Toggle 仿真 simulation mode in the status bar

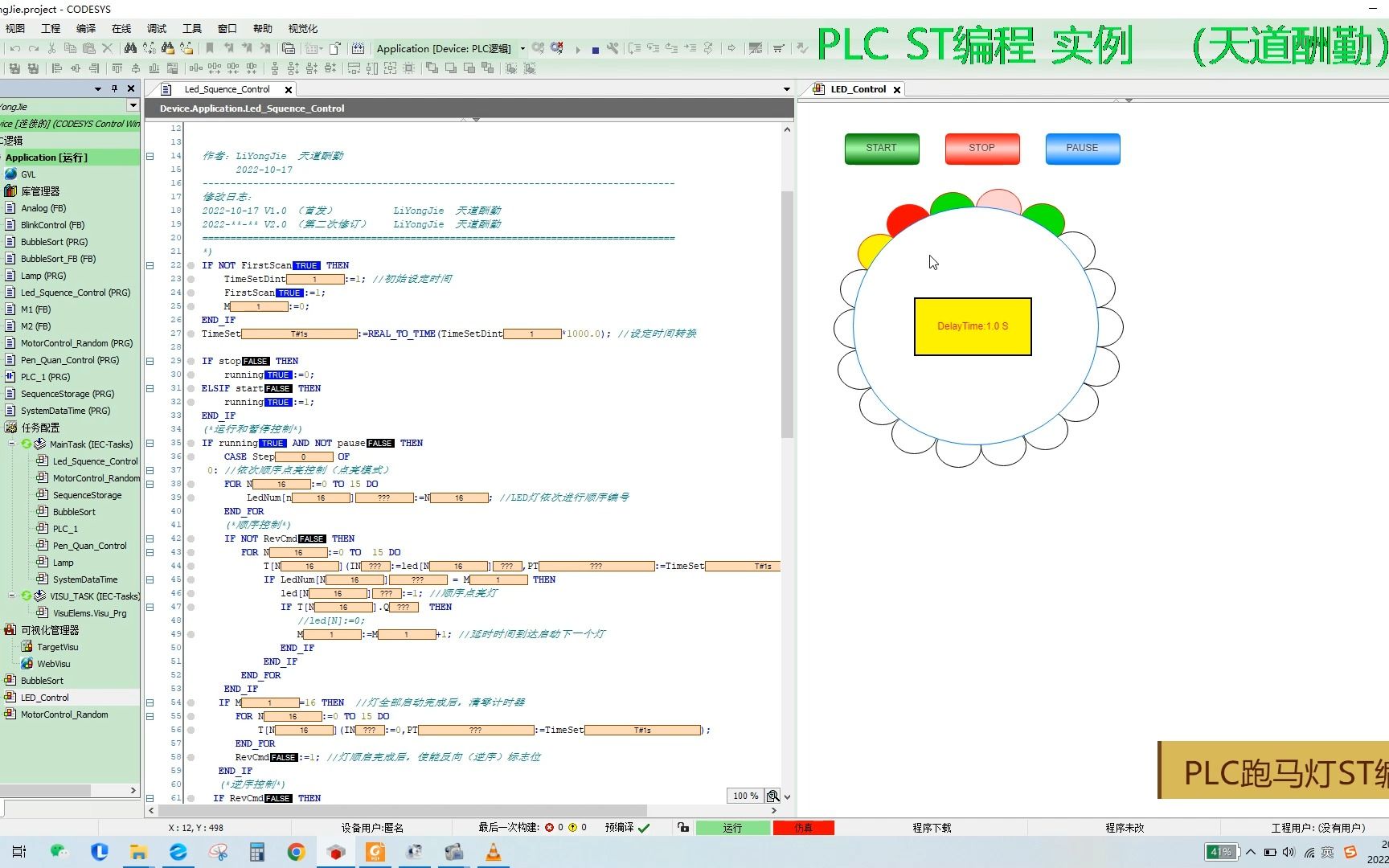(804, 827)
